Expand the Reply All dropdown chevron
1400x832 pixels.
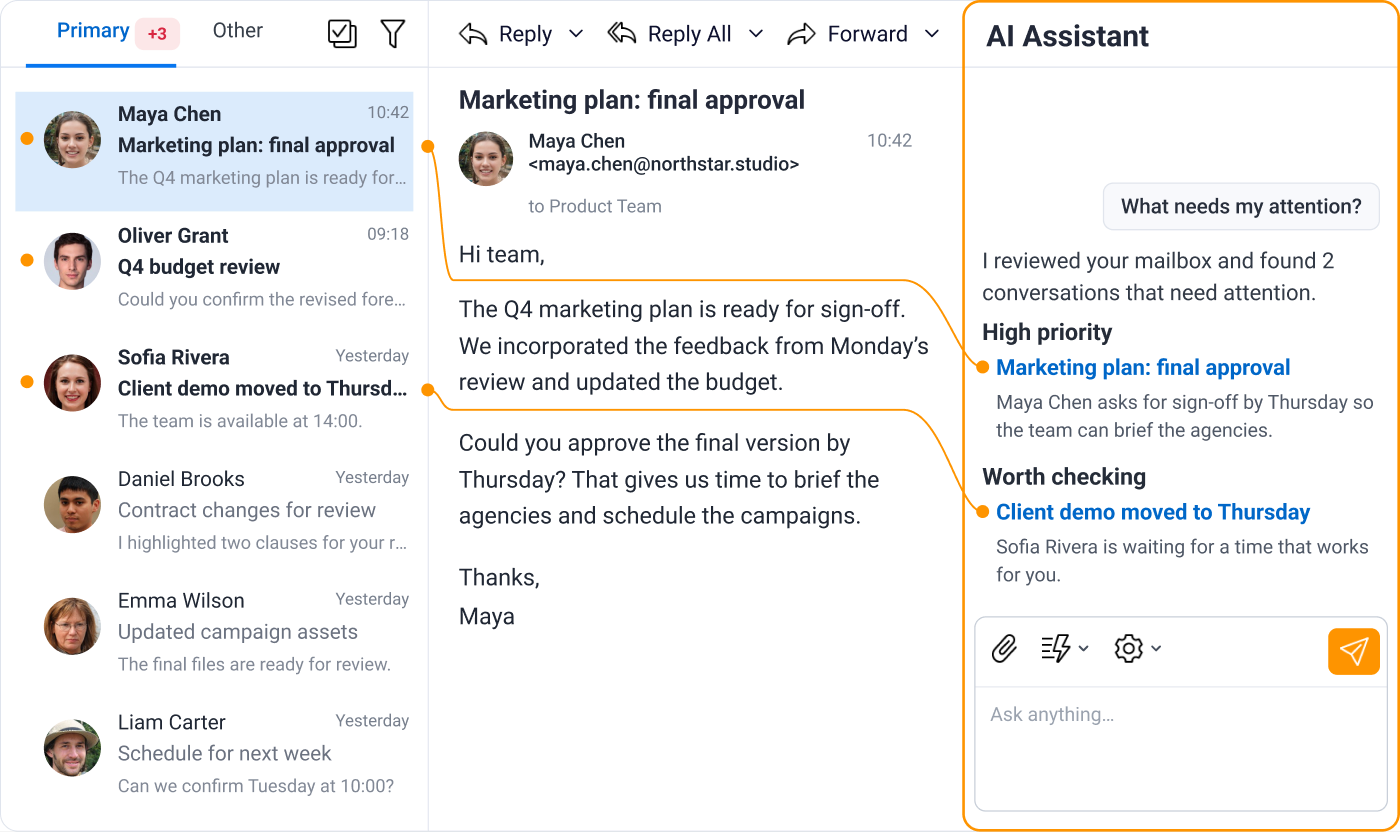coord(756,34)
